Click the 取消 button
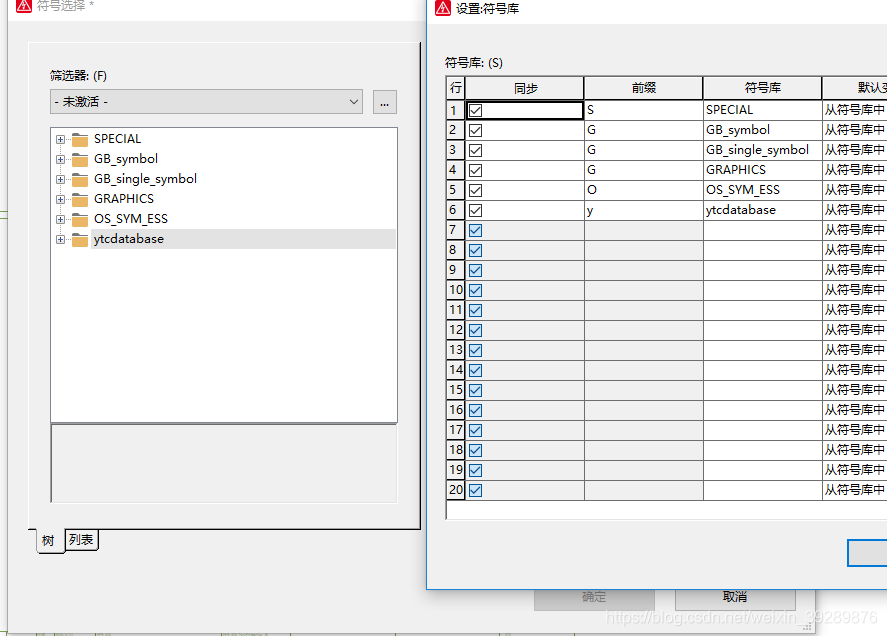 [735, 597]
